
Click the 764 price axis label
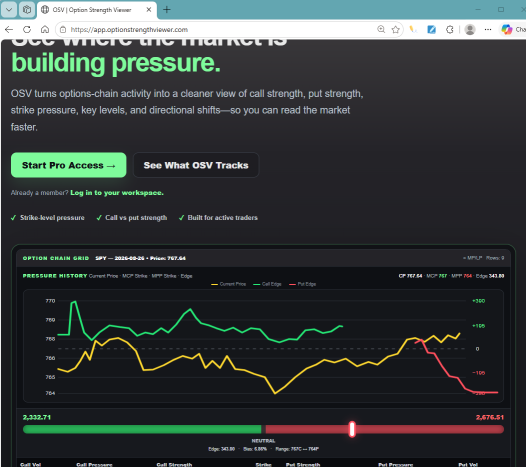pos(50,393)
